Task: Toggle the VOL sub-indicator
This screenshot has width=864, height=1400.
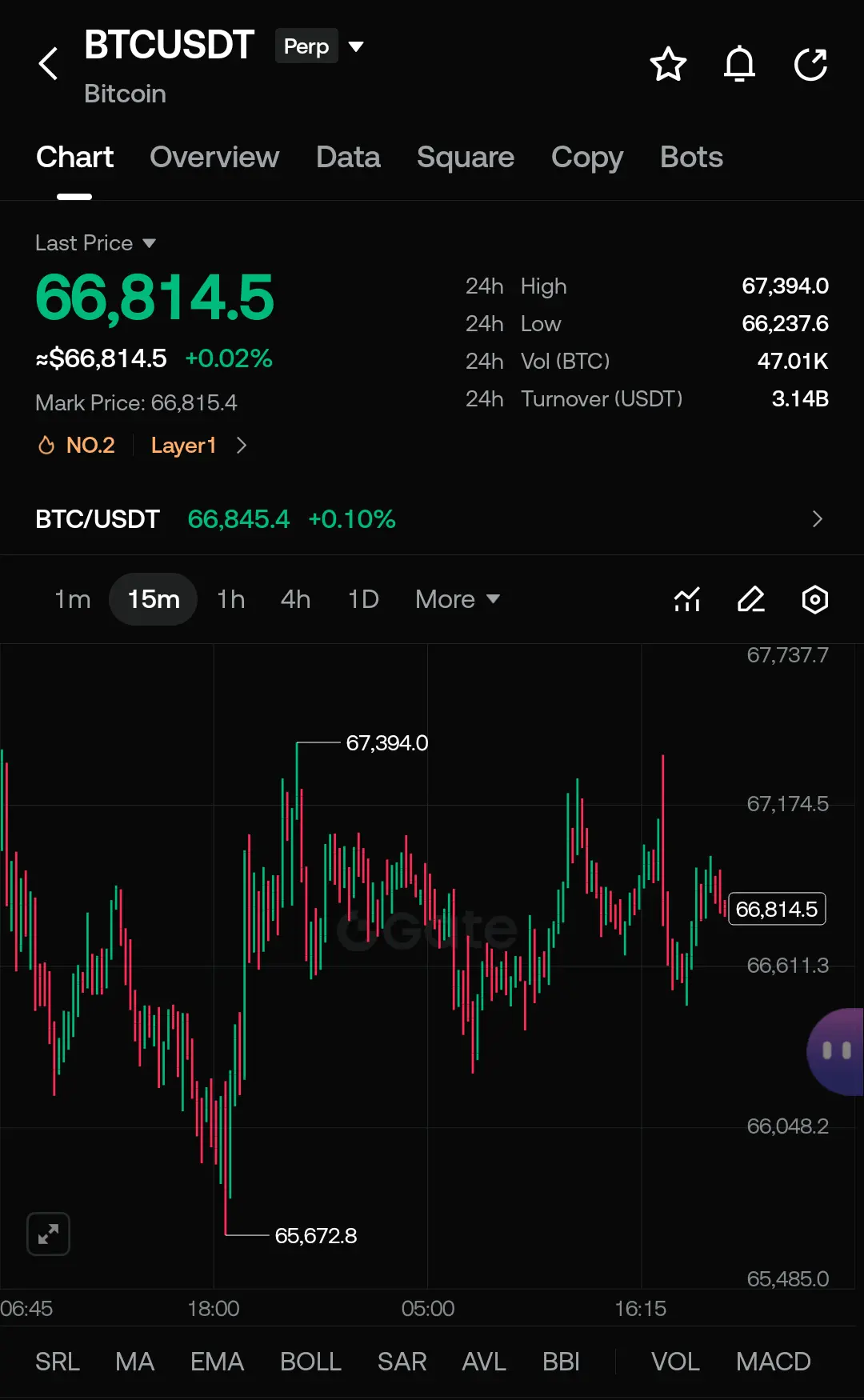Action: click(x=675, y=1362)
